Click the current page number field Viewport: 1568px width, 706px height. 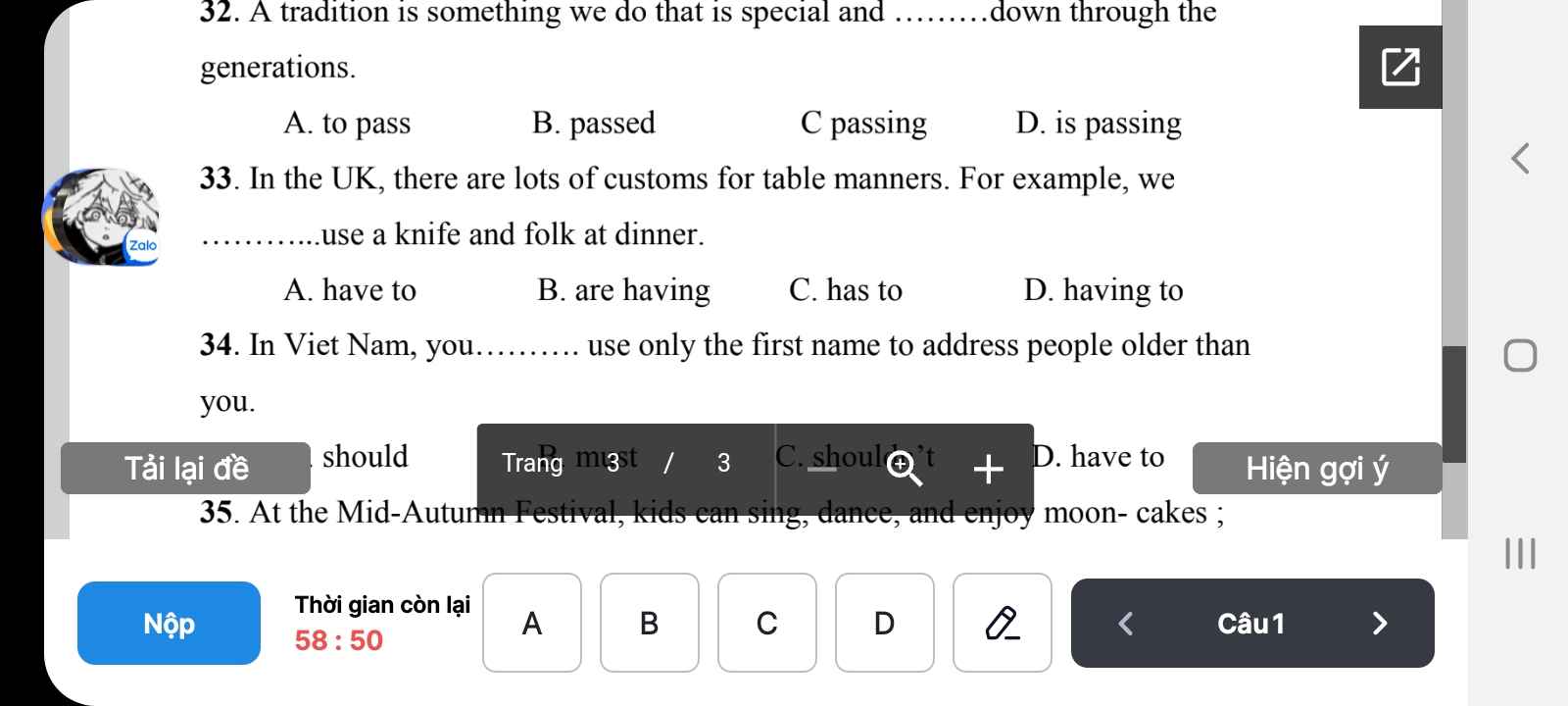click(x=613, y=463)
